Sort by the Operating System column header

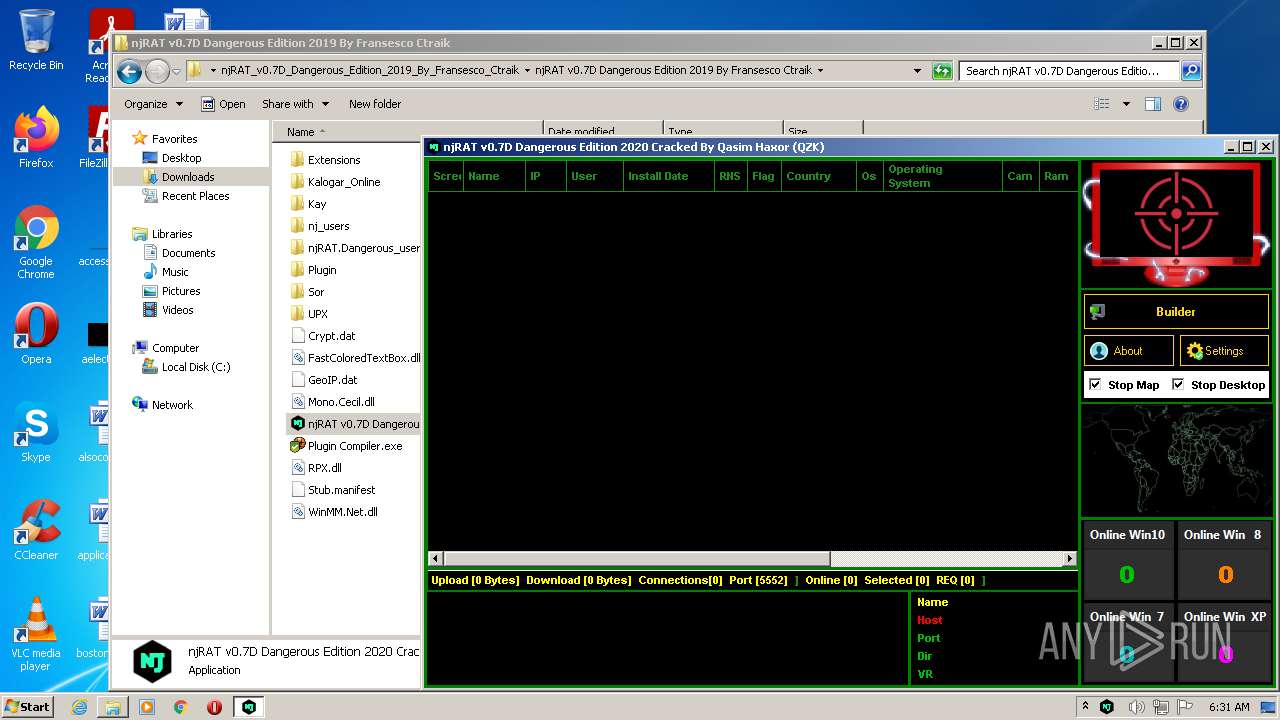(942, 176)
